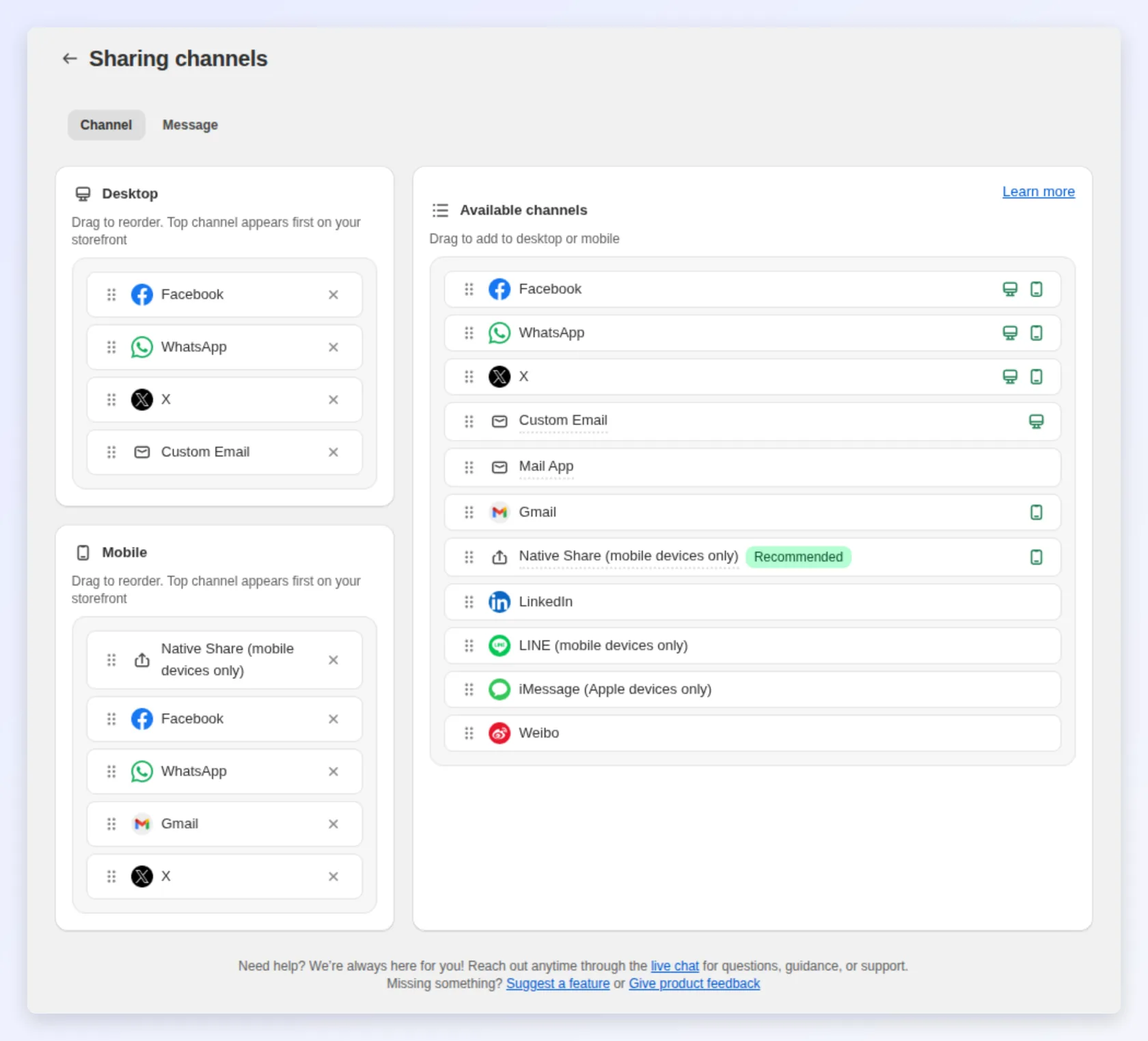The height and width of the screenshot is (1041, 1148).
Task: Click the drag handle of Desktop Custom Email
Action: (x=111, y=452)
